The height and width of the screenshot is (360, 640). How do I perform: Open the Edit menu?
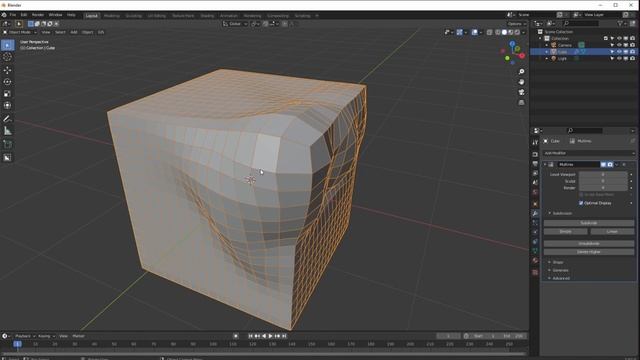pyautogui.click(x=24, y=15)
